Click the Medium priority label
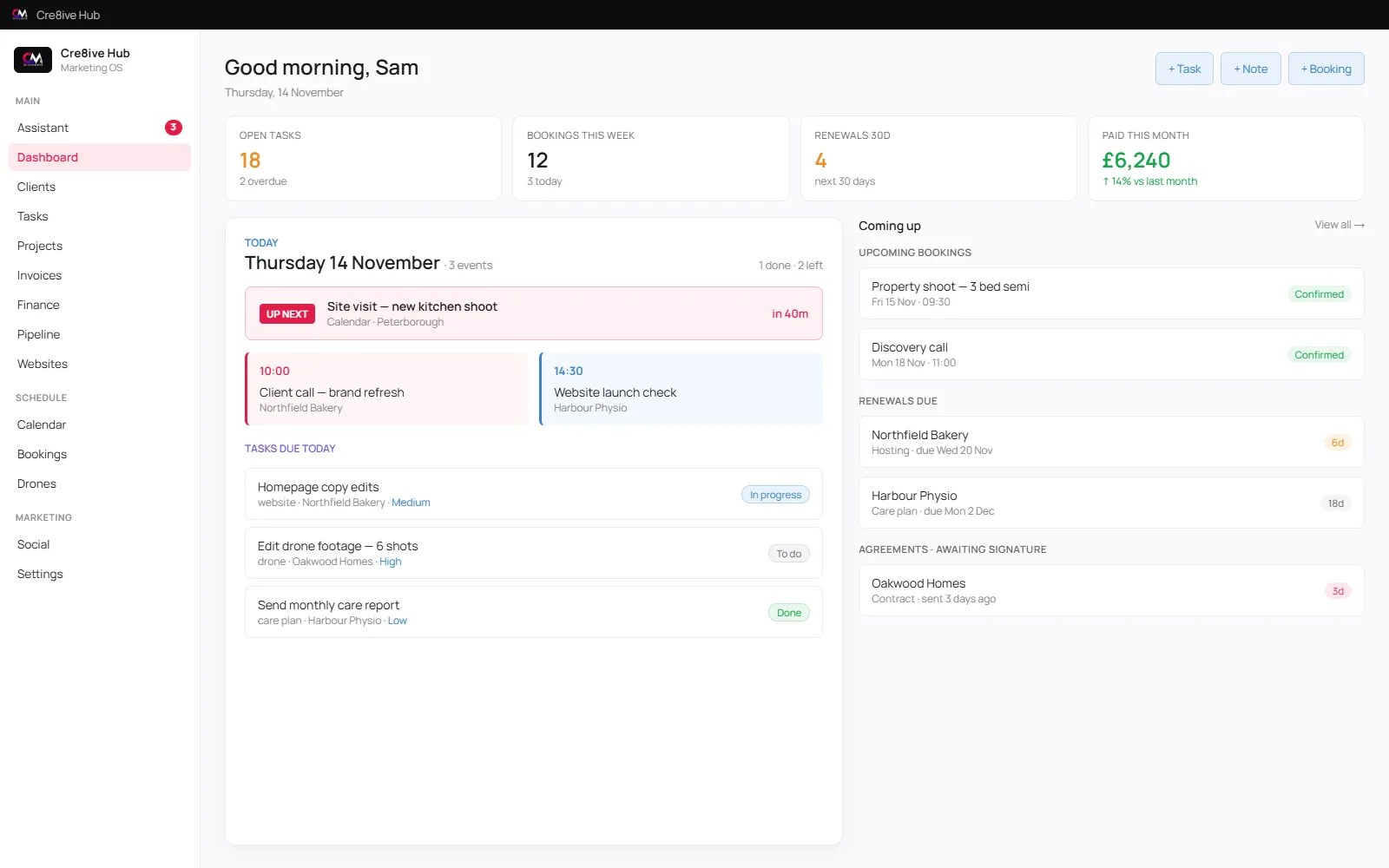The image size is (1389, 868). (411, 503)
